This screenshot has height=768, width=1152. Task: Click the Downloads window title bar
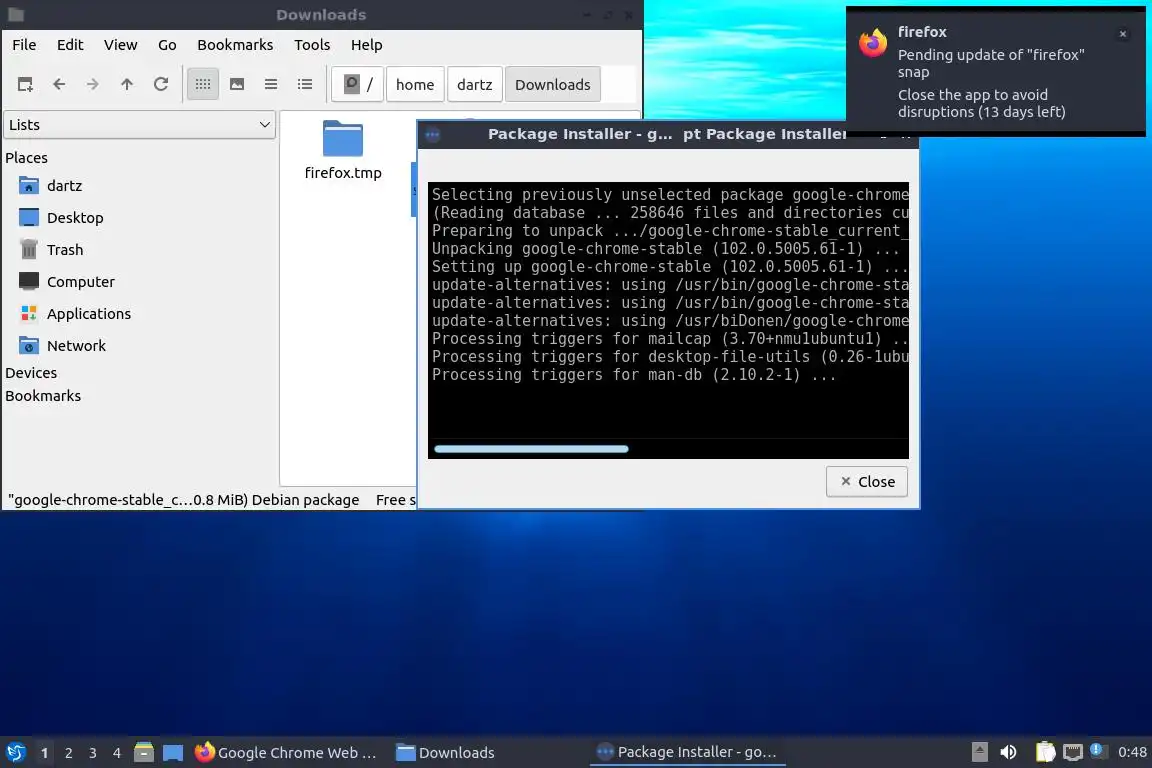click(x=321, y=15)
